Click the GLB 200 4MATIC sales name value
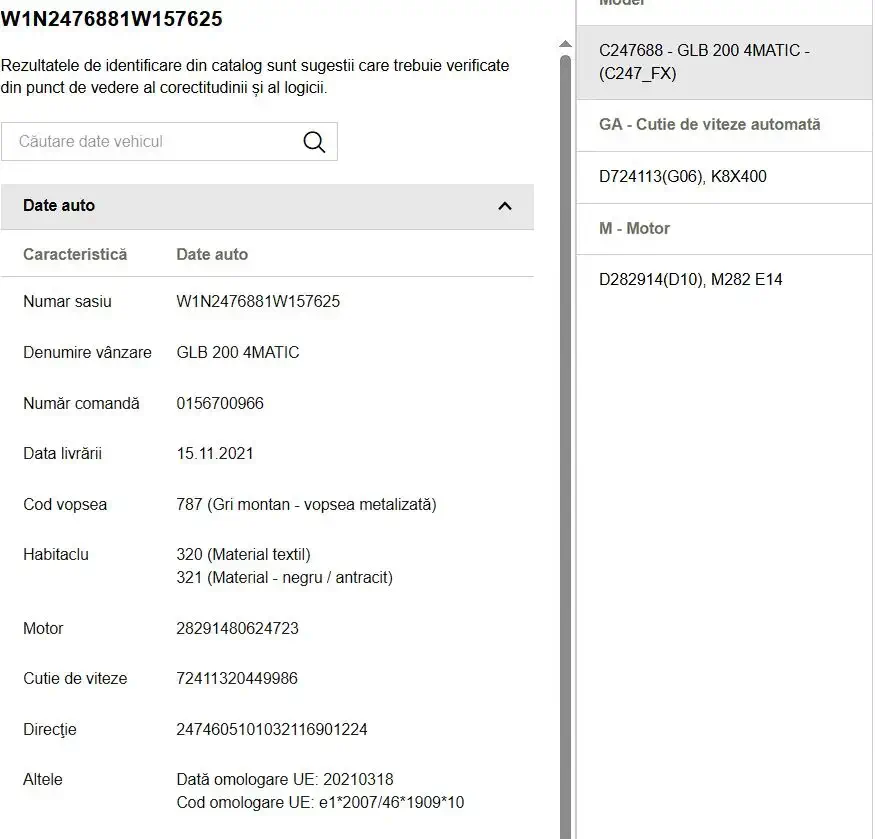Image resolution: width=875 pixels, height=839 pixels. coord(238,353)
